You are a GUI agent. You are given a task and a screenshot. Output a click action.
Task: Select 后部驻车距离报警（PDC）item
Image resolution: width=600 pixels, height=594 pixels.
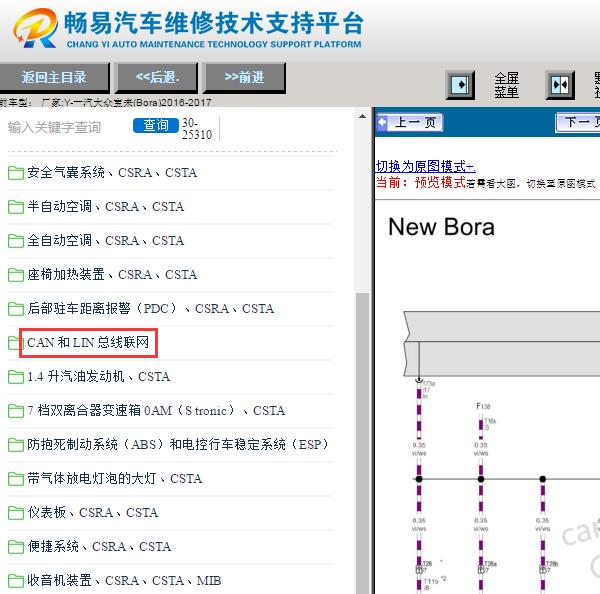[150, 309]
